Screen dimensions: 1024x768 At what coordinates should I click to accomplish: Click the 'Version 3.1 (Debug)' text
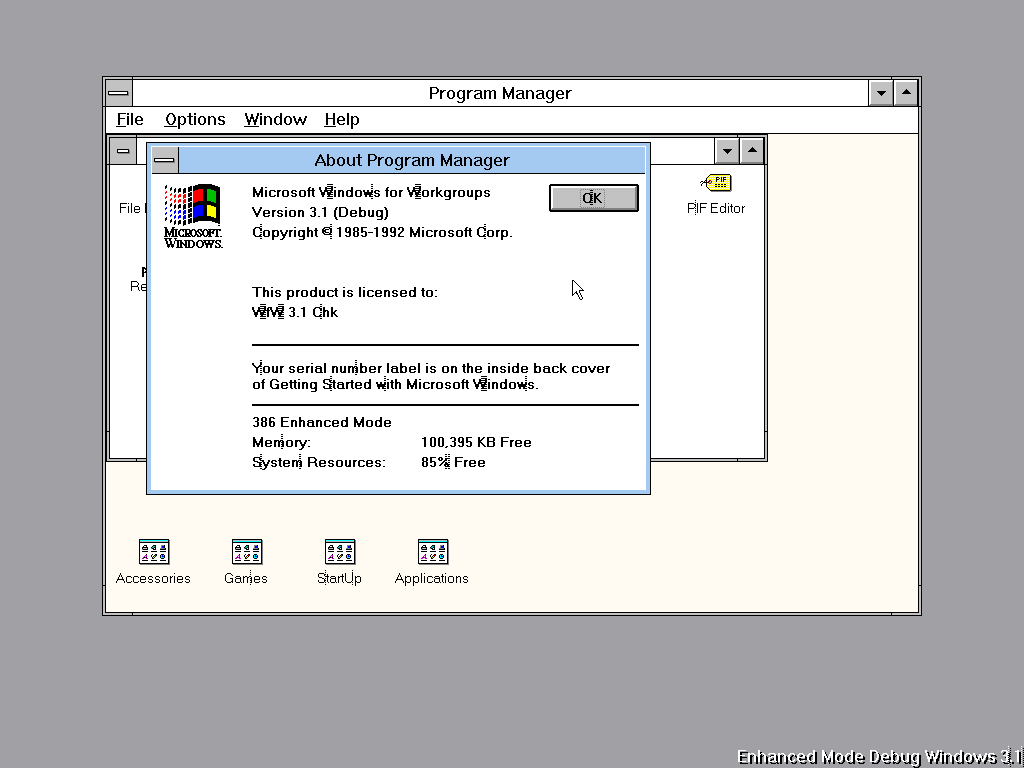click(320, 212)
